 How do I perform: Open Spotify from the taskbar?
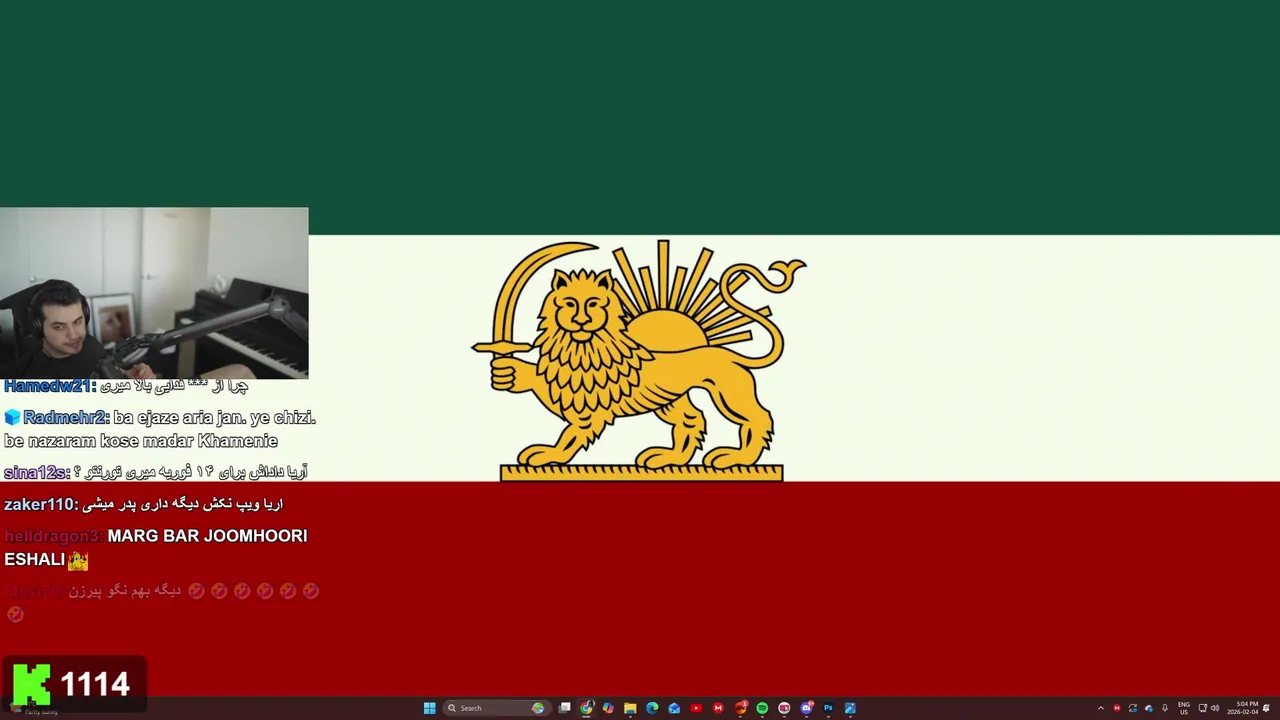click(762, 708)
